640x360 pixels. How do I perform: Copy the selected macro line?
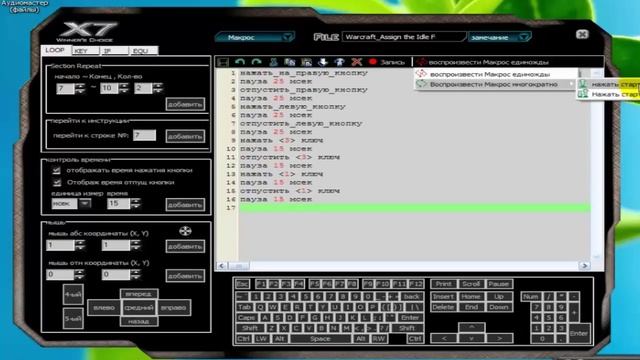click(x=290, y=62)
